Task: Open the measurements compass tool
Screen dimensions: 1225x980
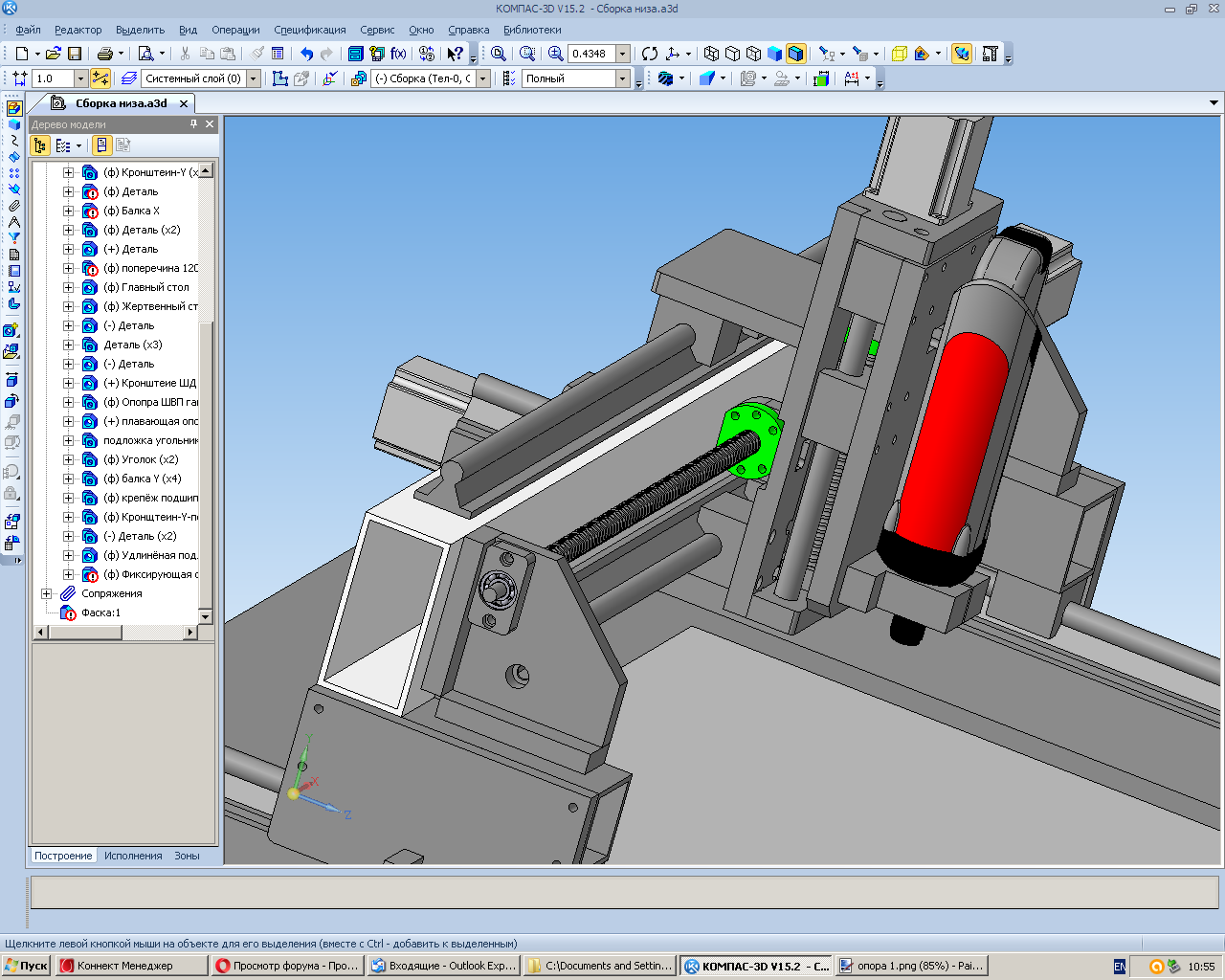Action: pos(13,222)
